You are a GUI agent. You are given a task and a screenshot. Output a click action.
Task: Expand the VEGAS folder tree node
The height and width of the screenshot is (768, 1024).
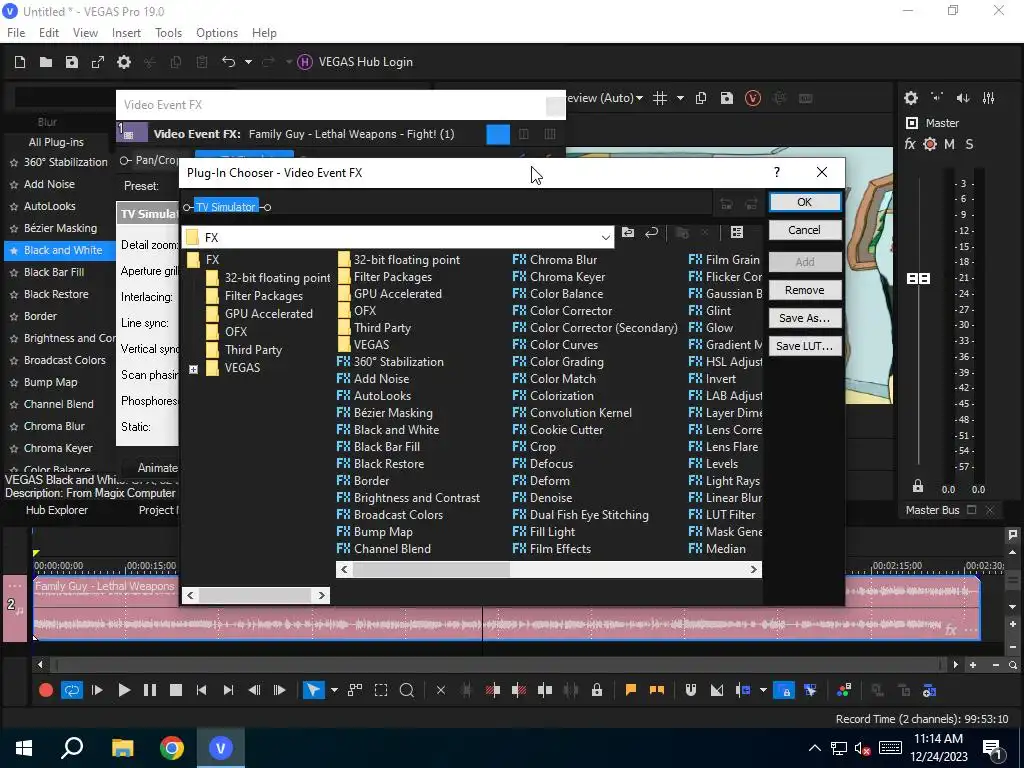point(193,370)
